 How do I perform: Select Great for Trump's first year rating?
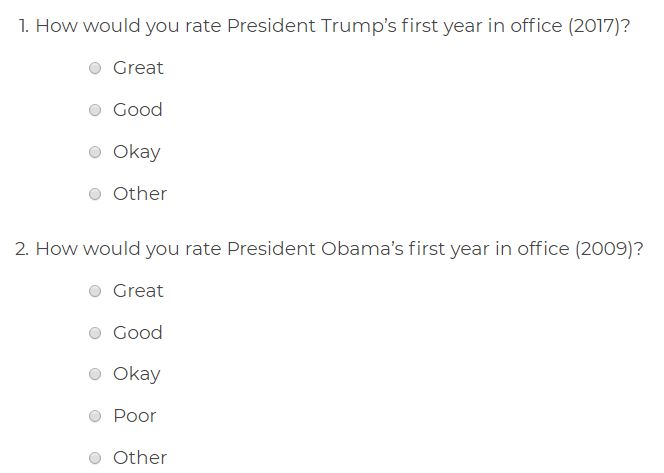(95, 68)
